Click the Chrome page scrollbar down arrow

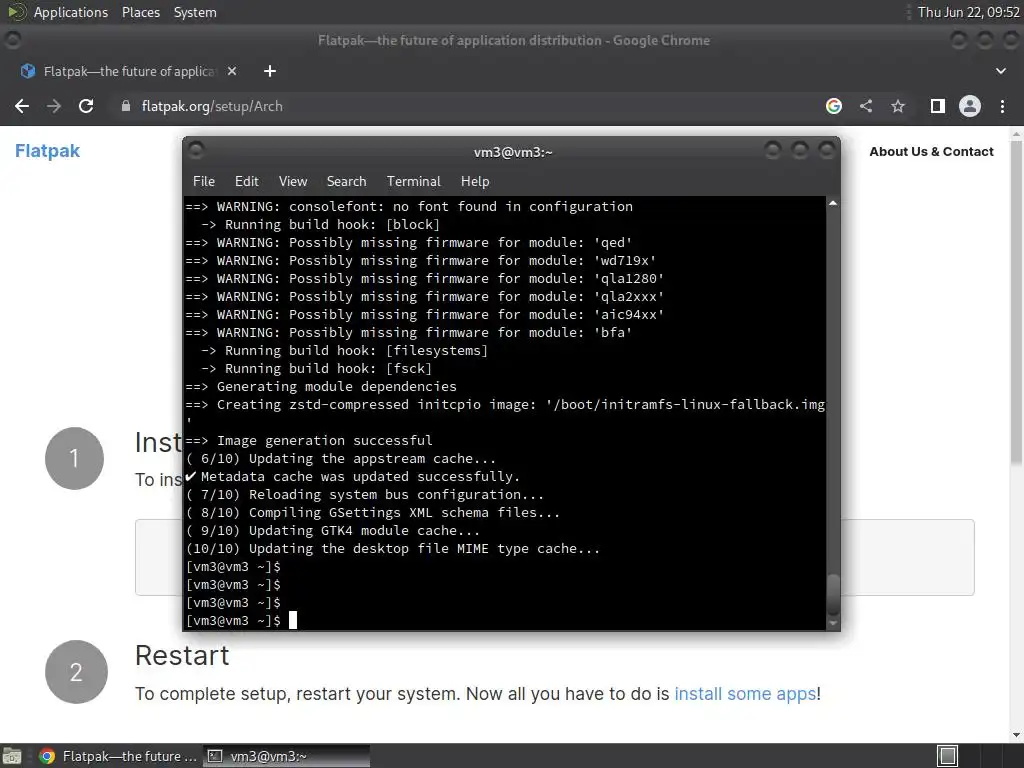pyautogui.click(x=1016, y=735)
